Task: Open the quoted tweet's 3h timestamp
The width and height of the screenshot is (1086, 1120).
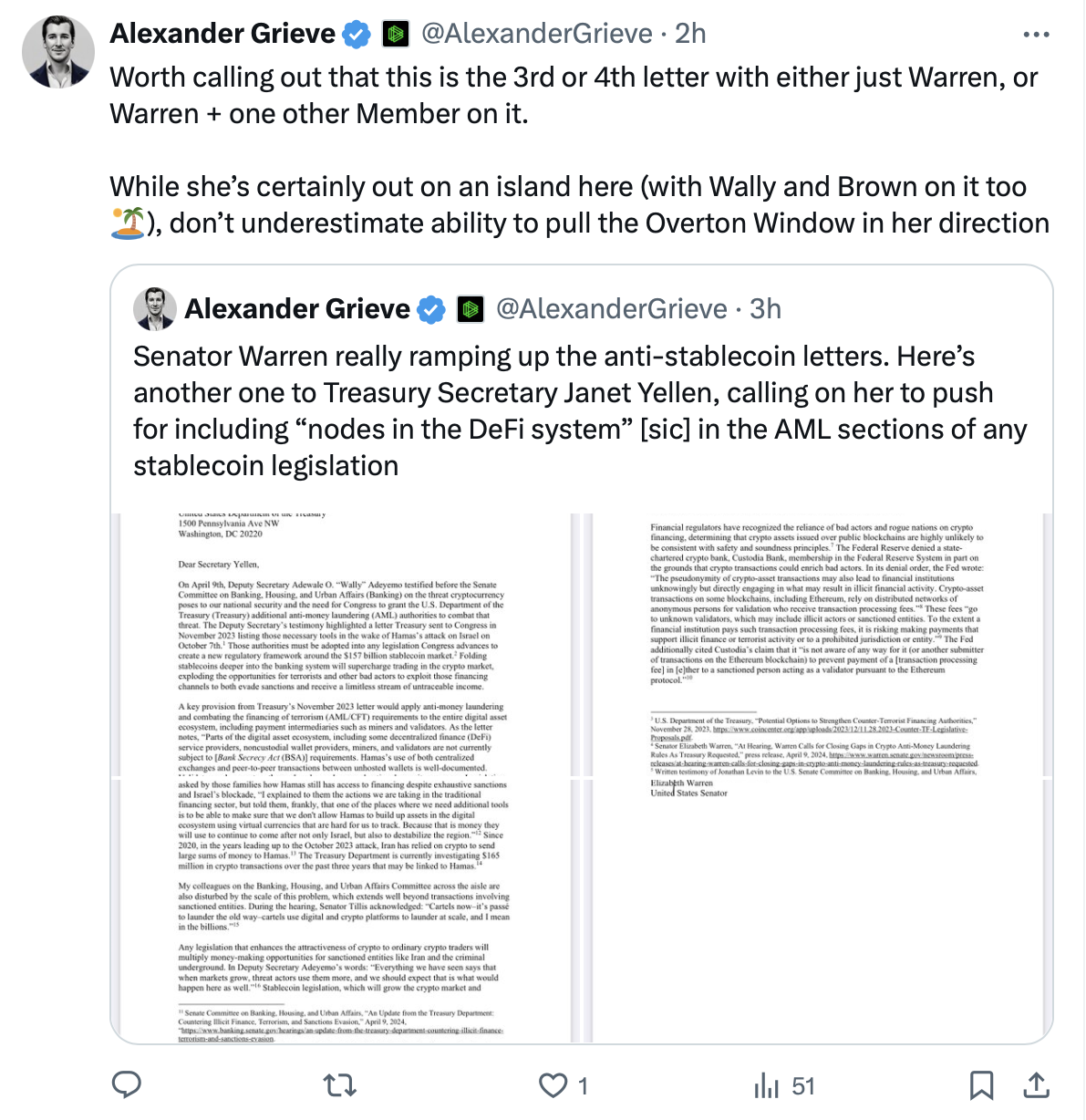Action: point(765,309)
